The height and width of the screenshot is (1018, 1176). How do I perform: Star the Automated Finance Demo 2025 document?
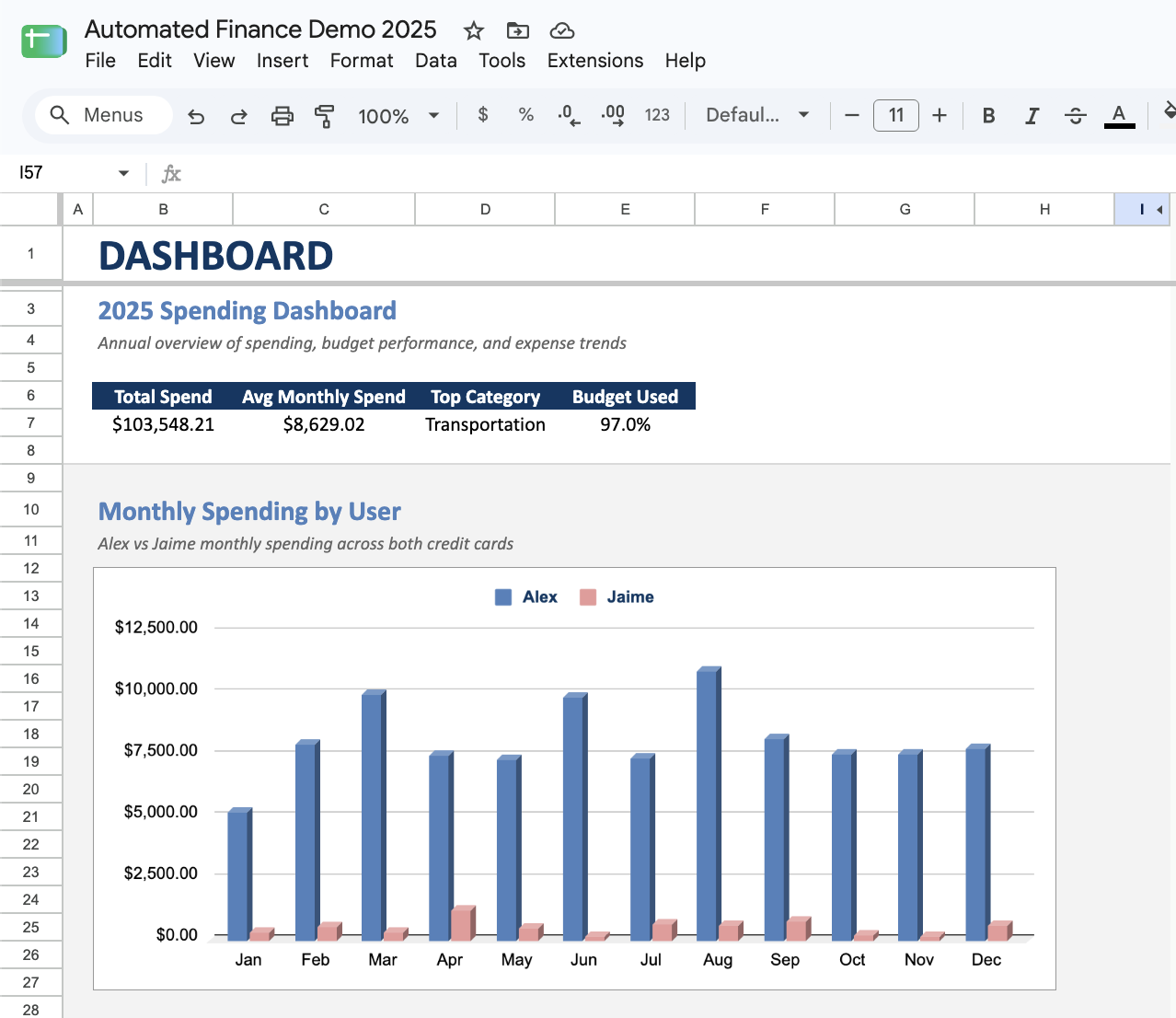(474, 30)
